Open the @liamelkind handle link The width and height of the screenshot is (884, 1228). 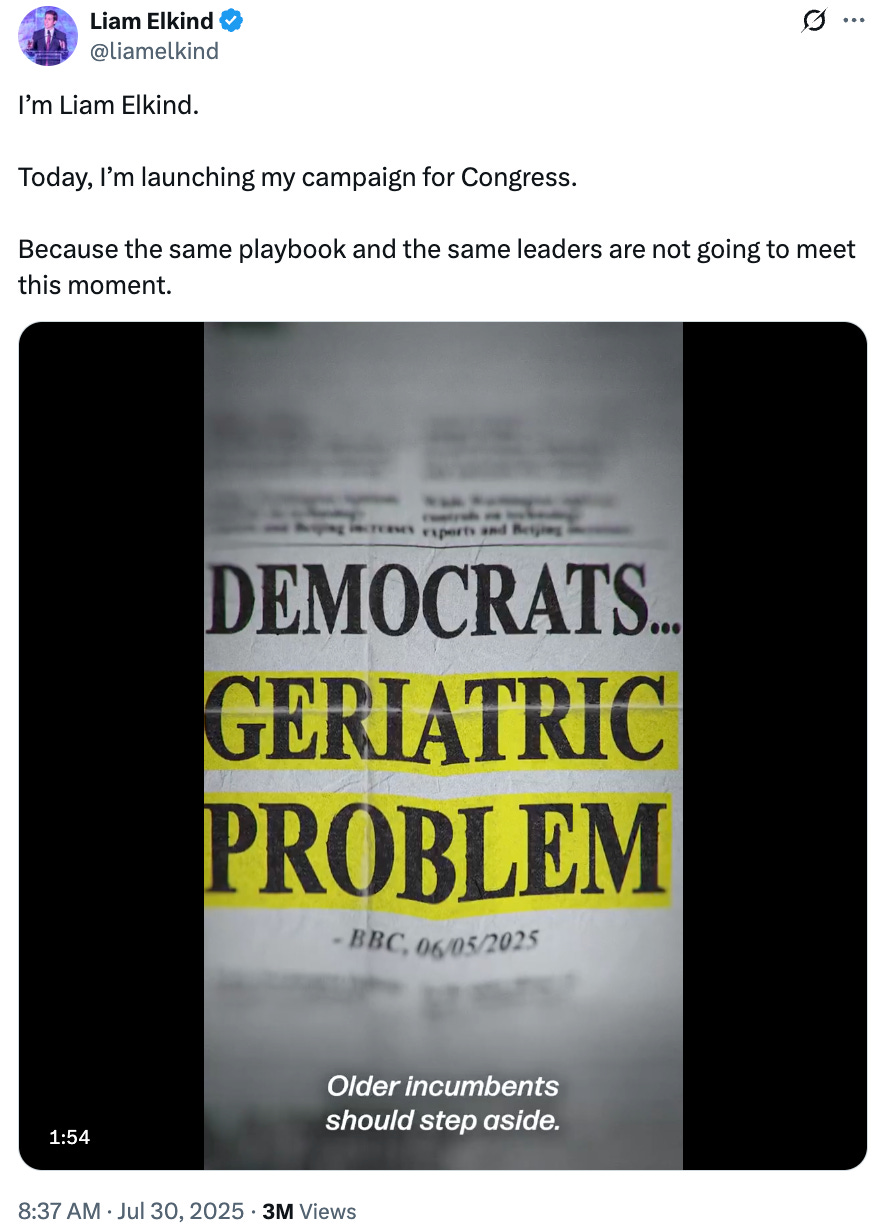pos(154,51)
